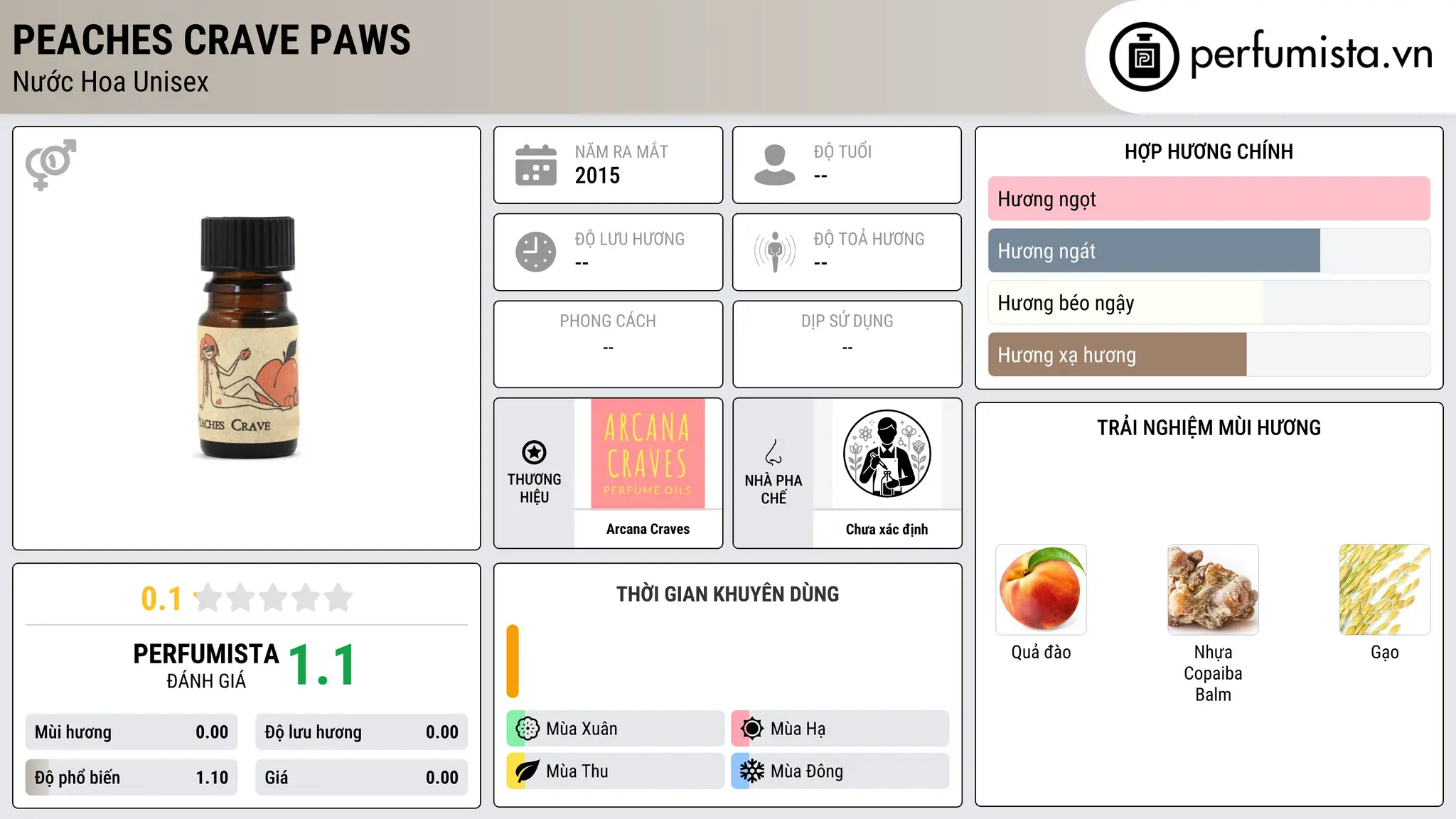The image size is (1456, 819).
Task: Click the perfumer illustration circle icon
Action: (887, 454)
